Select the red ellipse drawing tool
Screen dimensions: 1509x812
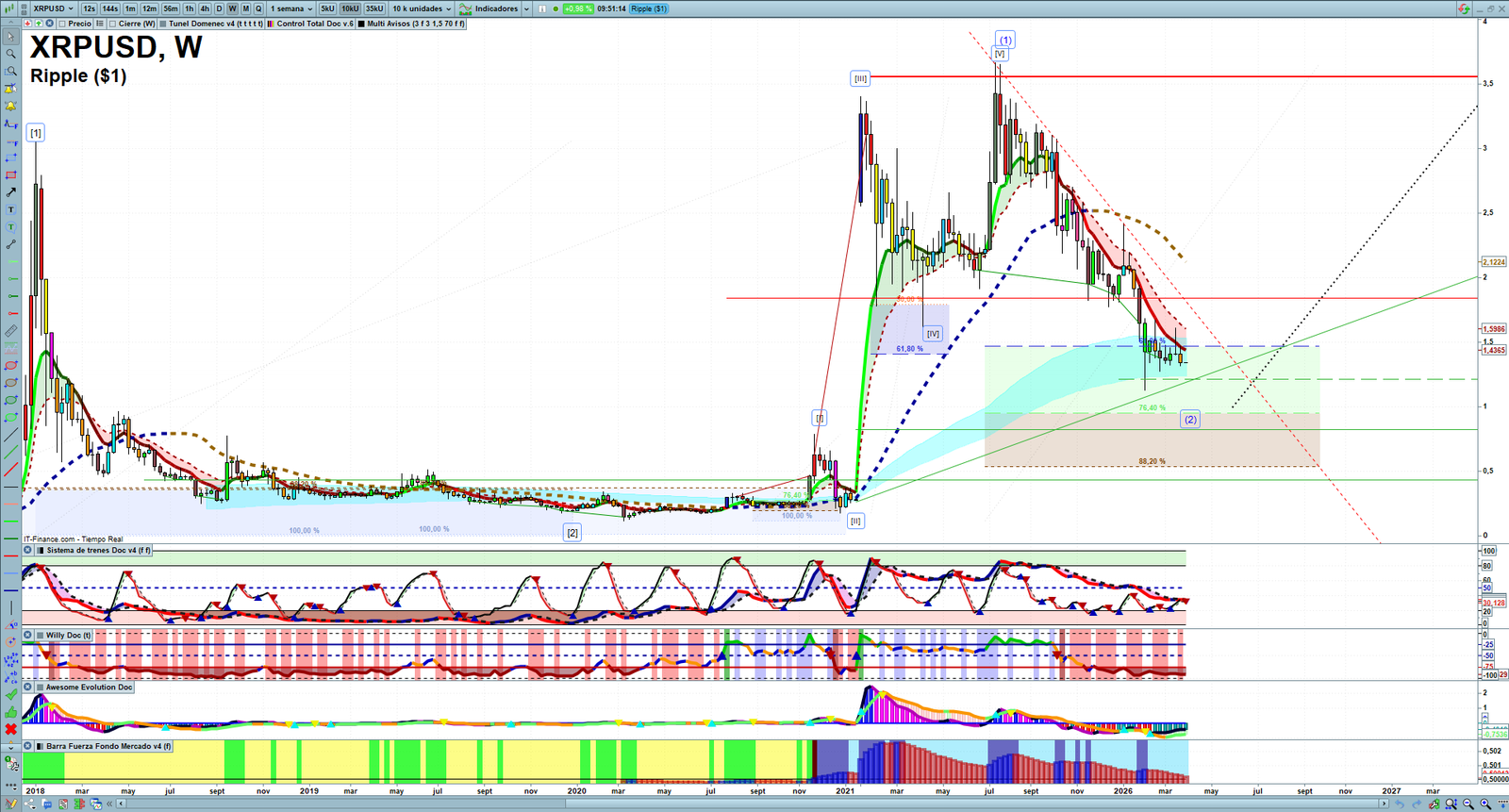pos(11,365)
